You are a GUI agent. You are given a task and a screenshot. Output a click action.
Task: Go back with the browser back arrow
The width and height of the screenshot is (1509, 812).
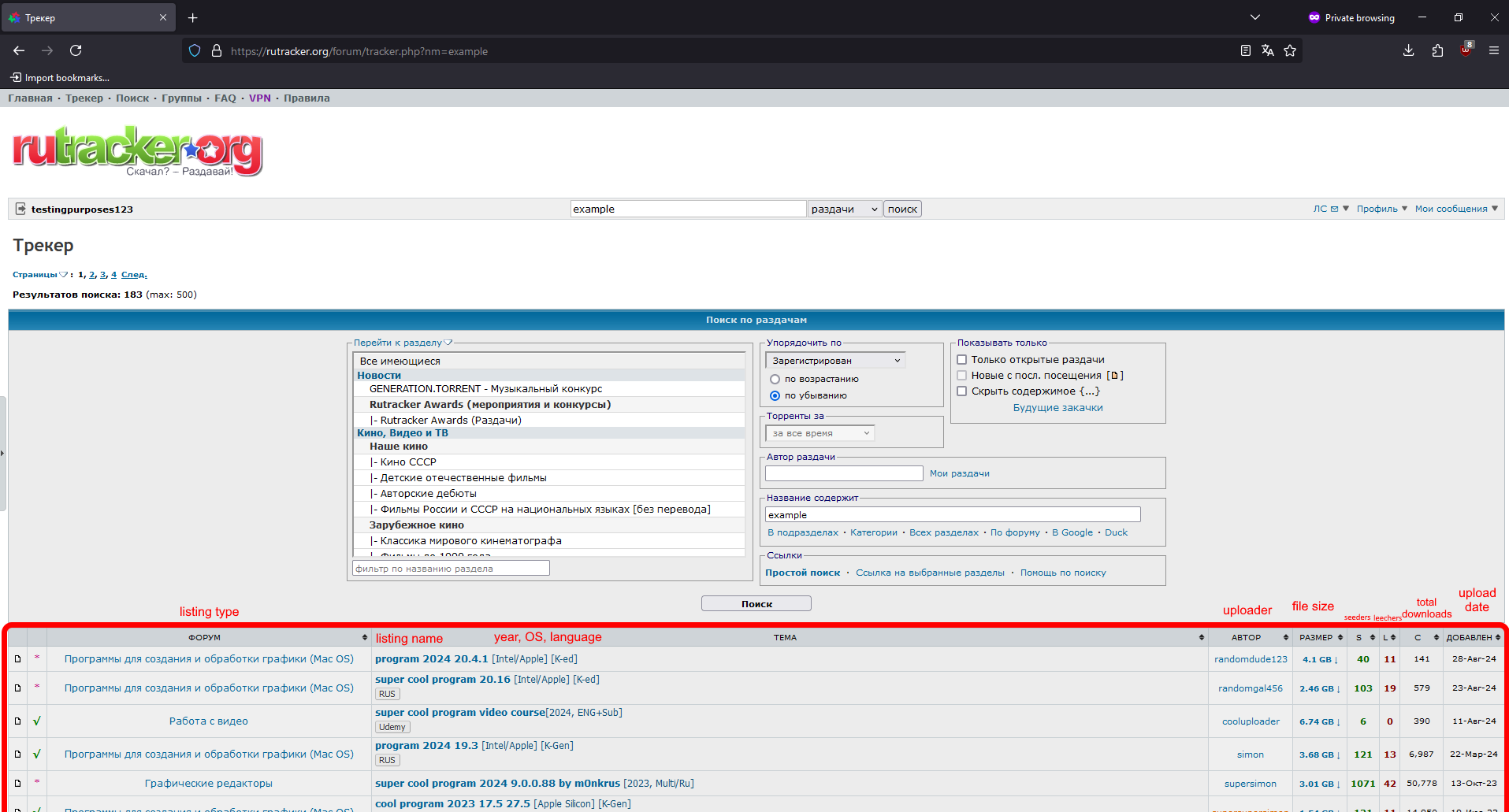(x=19, y=50)
